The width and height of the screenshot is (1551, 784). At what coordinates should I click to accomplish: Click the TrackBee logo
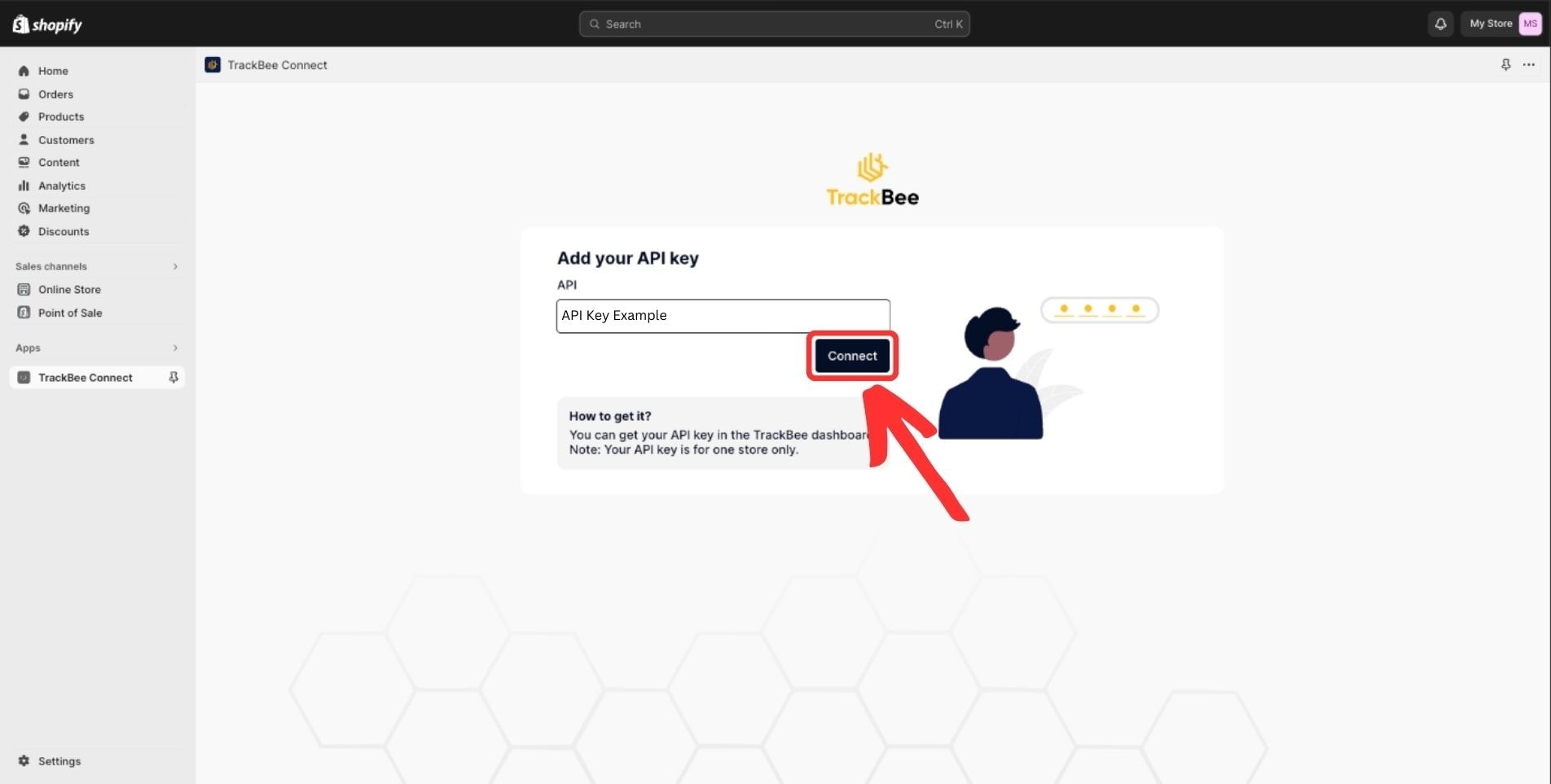coord(872,179)
